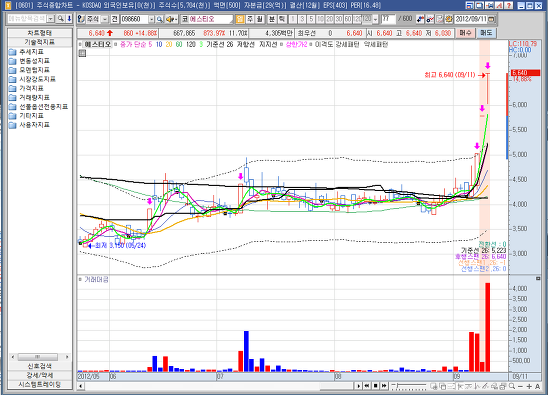548x395 pixels.
Task: Click the question mark help icon in title bar
Action: pyautogui.click(x=509, y=5)
